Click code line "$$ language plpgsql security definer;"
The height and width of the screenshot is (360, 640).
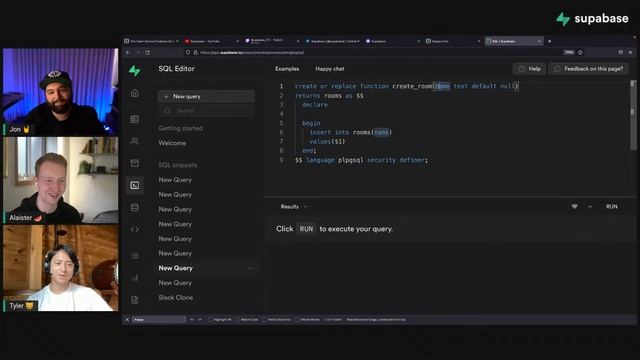[361, 160]
